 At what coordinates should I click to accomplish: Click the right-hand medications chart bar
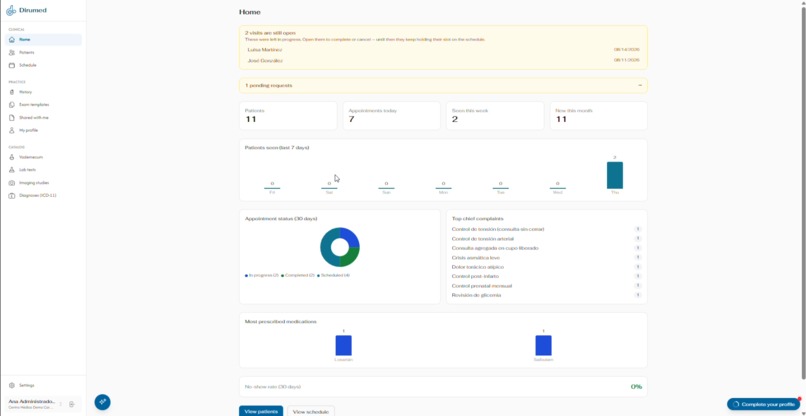coord(543,346)
